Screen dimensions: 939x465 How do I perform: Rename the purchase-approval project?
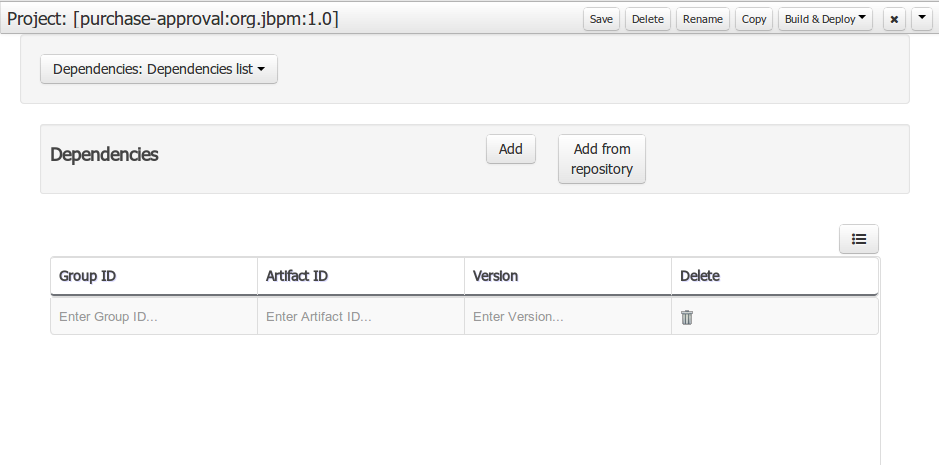pyautogui.click(x=703, y=19)
